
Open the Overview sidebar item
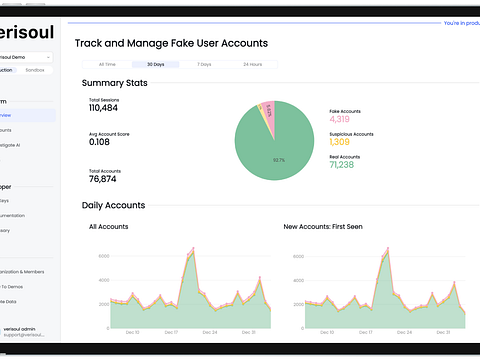tap(27, 115)
